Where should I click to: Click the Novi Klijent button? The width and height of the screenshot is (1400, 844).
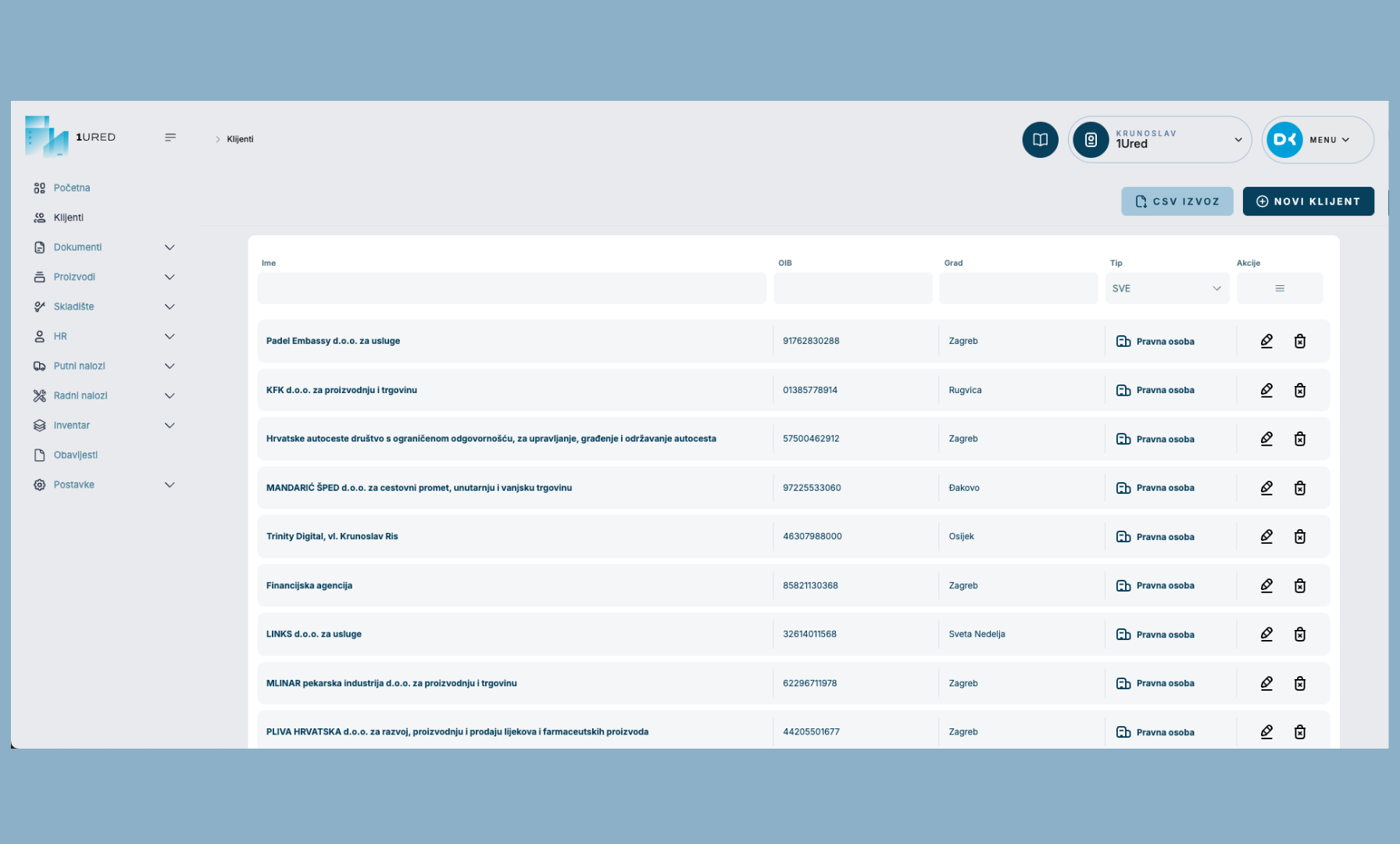[x=1308, y=202]
